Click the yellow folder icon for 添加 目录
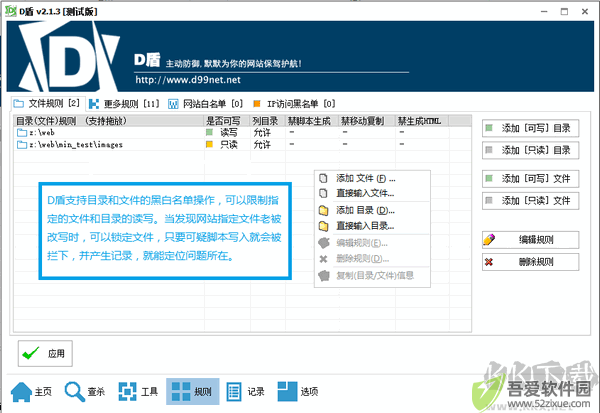Image resolution: width=600 pixels, height=413 pixels. tap(324, 211)
